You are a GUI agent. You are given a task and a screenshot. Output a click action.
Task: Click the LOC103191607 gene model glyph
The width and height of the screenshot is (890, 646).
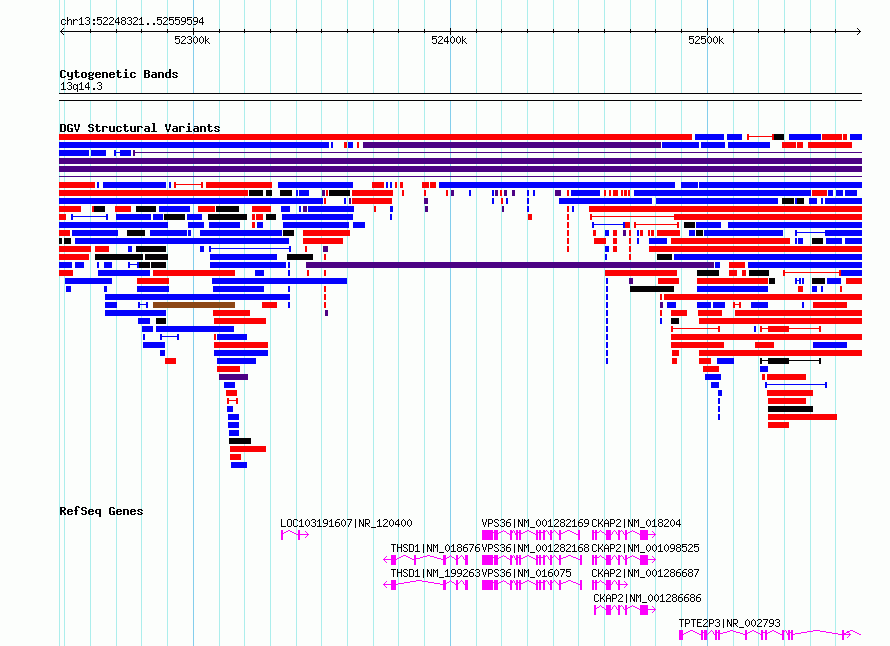(x=295, y=535)
